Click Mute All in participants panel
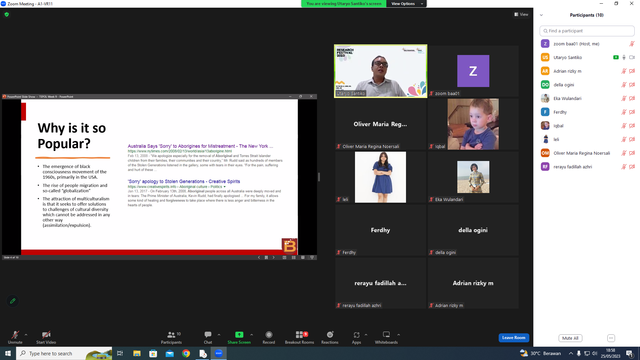The image size is (640, 360). tap(570, 338)
